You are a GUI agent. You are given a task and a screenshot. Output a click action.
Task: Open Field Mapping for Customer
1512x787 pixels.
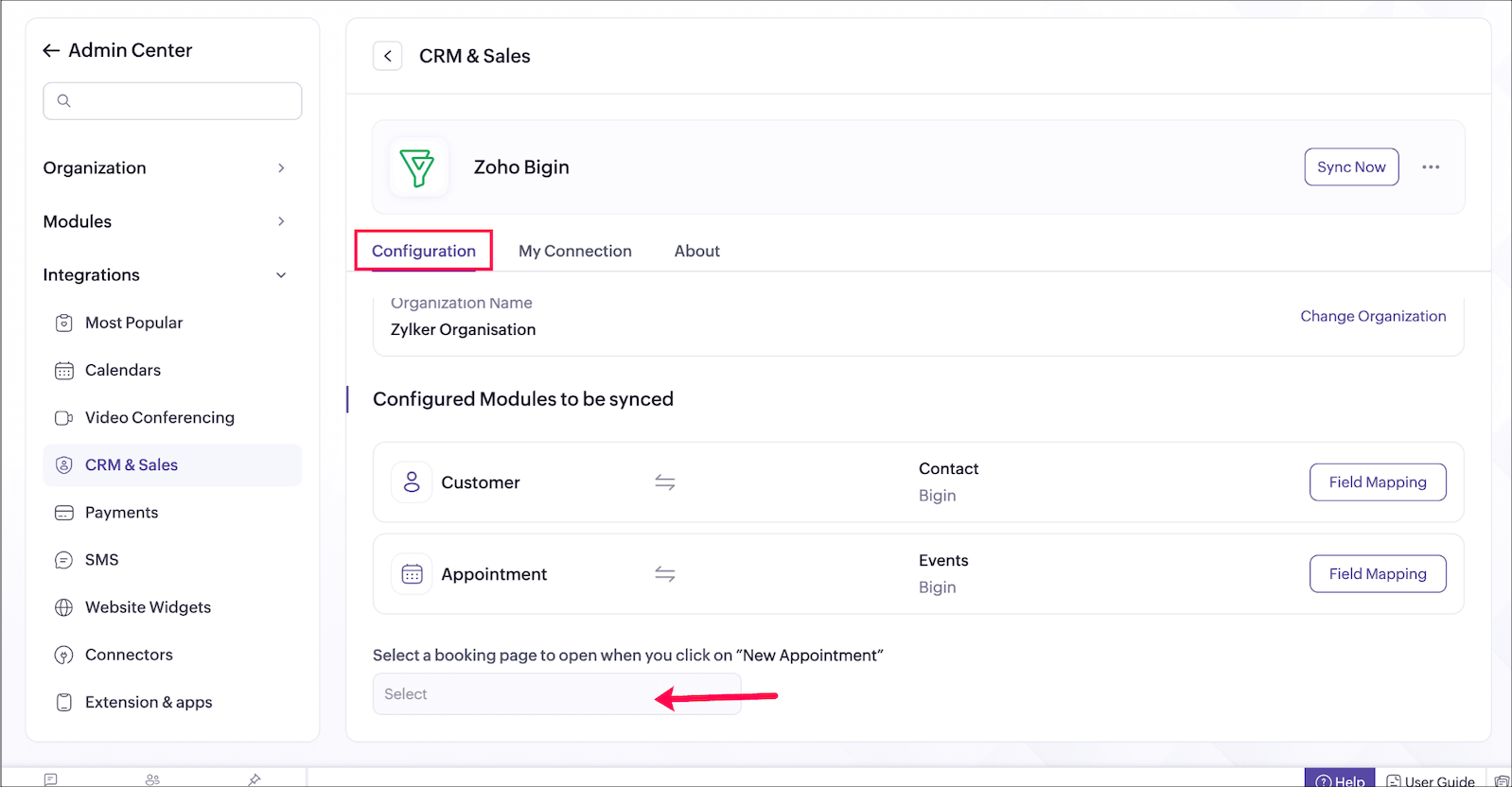(1377, 482)
